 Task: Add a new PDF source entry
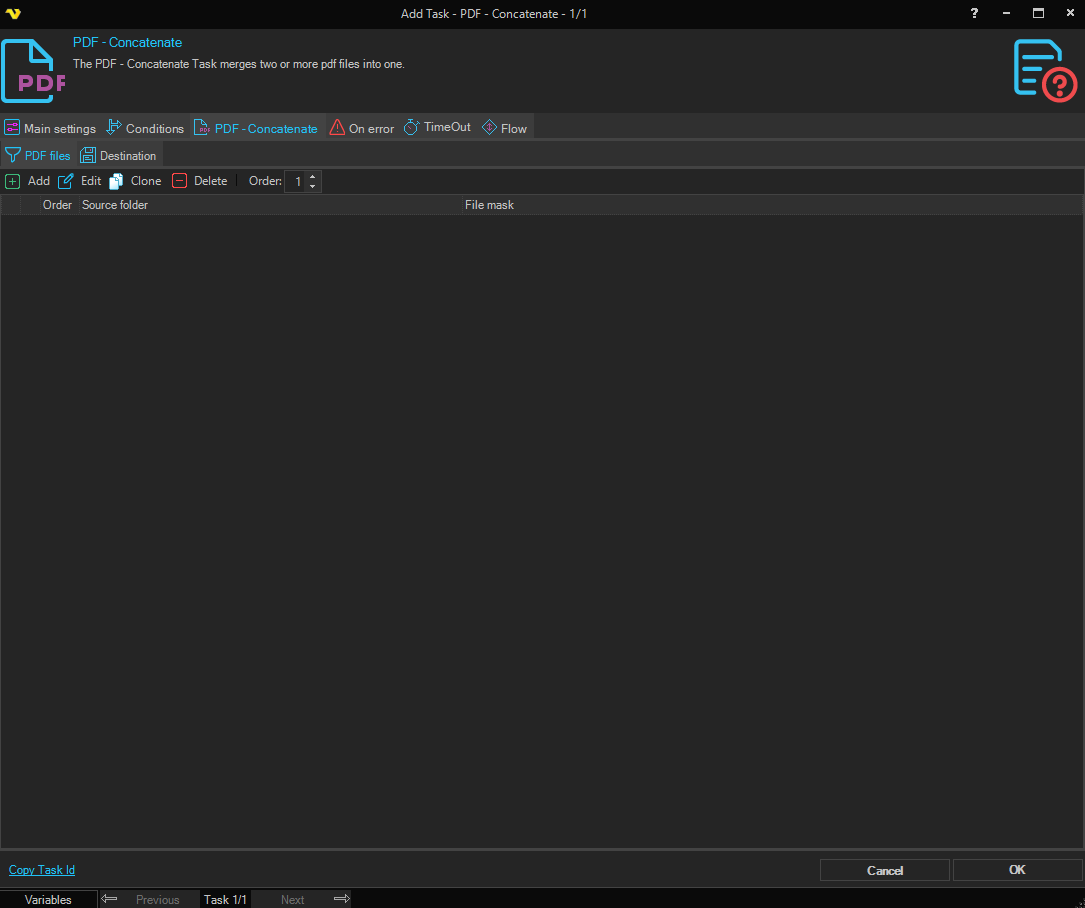28,181
